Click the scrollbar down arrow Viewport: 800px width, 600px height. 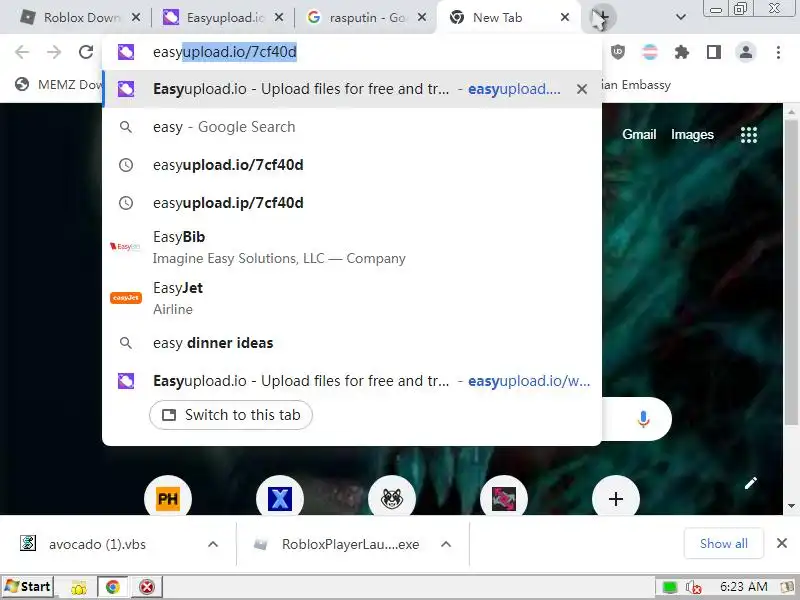click(x=791, y=506)
